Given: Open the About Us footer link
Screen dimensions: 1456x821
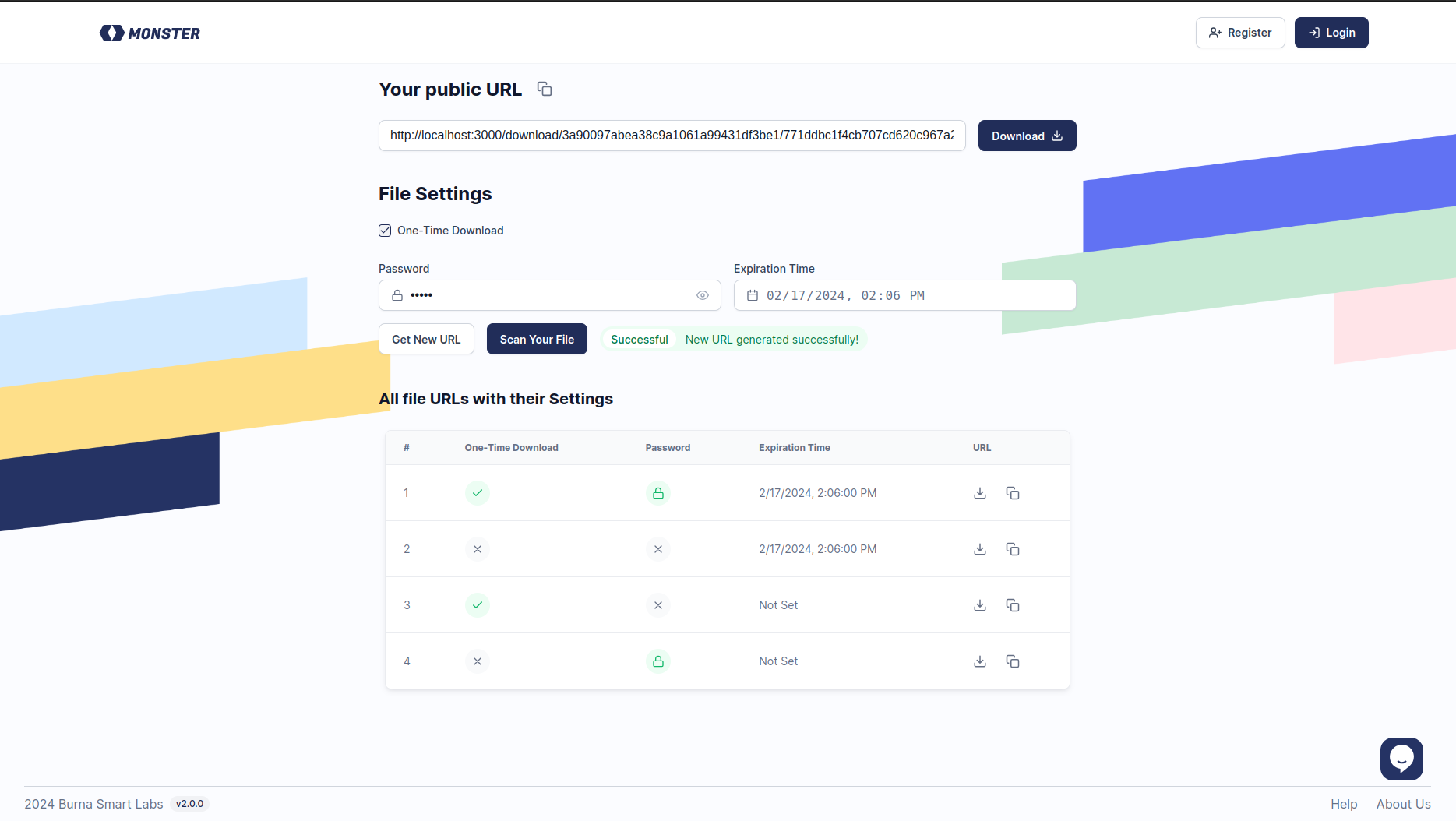Looking at the screenshot, I should coord(1403,804).
